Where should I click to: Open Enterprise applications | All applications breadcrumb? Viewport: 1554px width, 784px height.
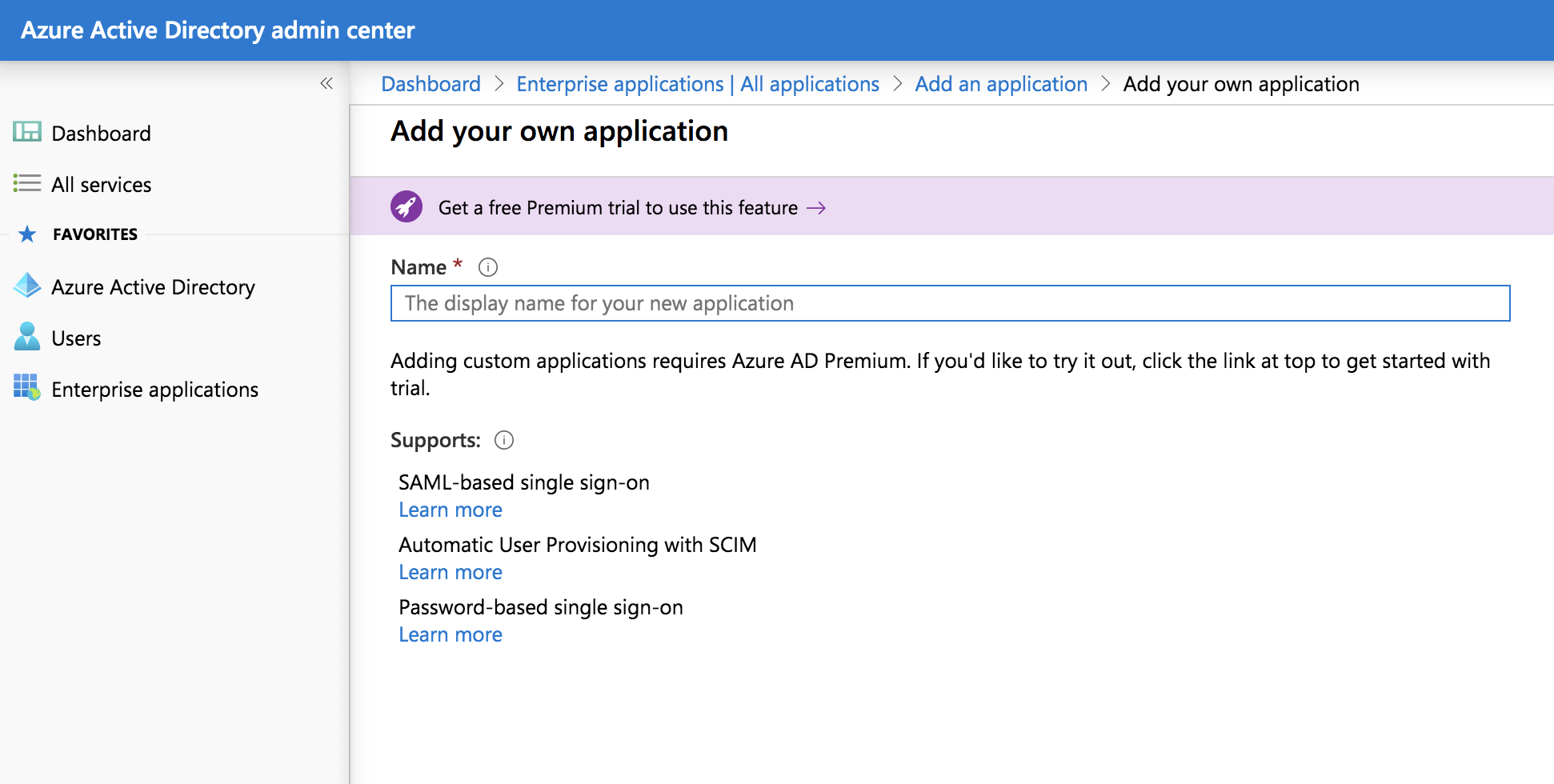pyautogui.click(x=698, y=84)
